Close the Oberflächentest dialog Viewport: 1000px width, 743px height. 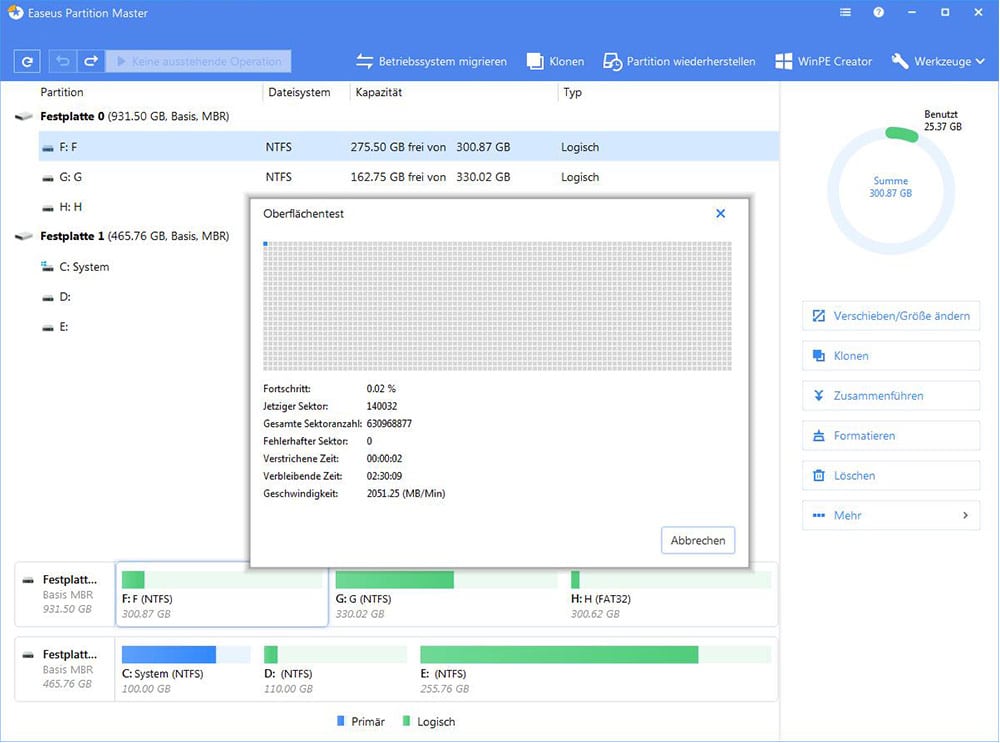pyautogui.click(x=720, y=213)
